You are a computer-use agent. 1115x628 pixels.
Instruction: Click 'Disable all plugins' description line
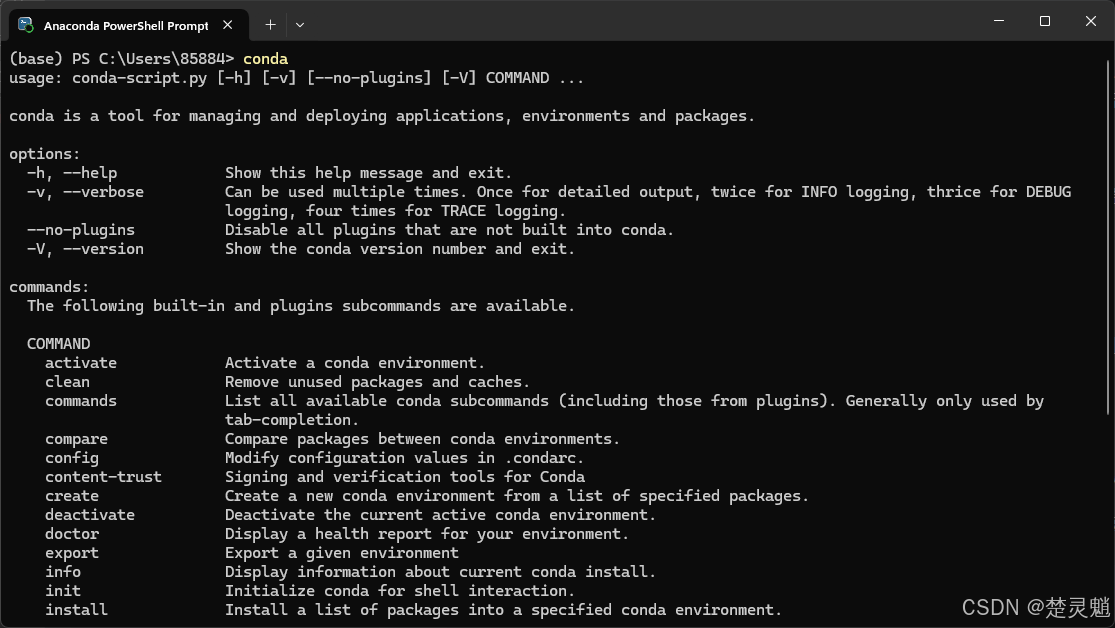click(x=449, y=230)
